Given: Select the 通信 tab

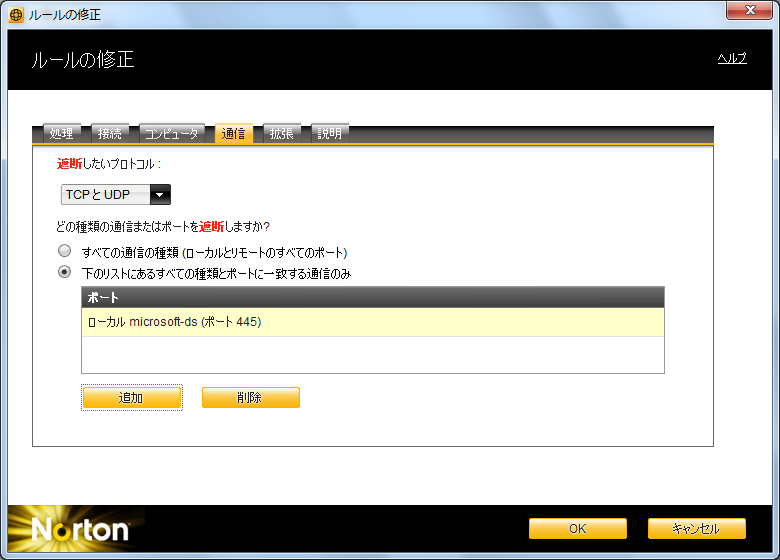Looking at the screenshot, I should point(234,134).
